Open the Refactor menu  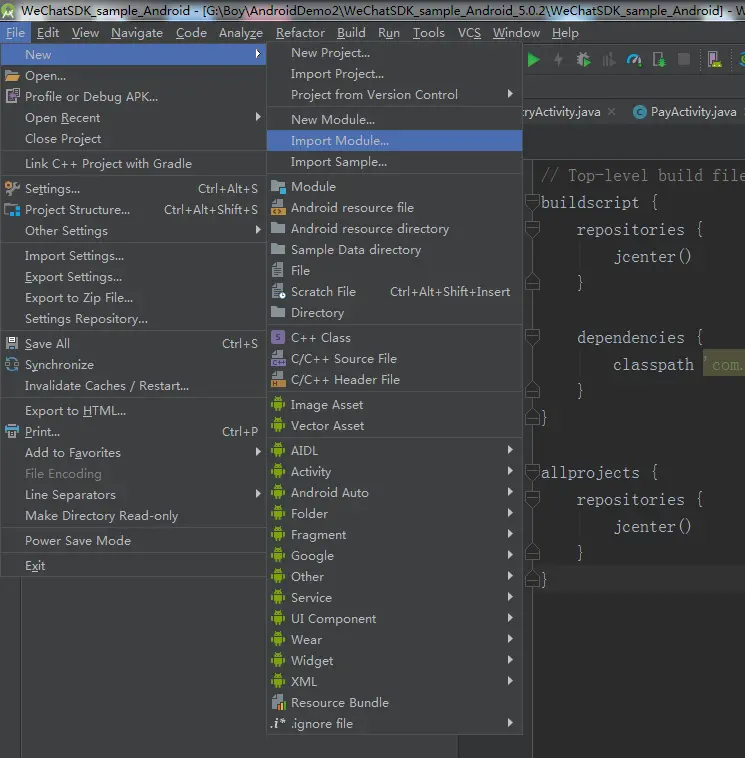pyautogui.click(x=300, y=33)
